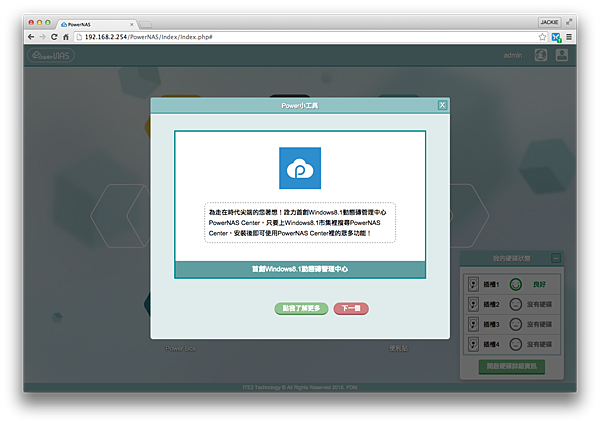The width and height of the screenshot is (600, 425).
Task: Click the Power小工具 dialog title text
Action: (300, 106)
